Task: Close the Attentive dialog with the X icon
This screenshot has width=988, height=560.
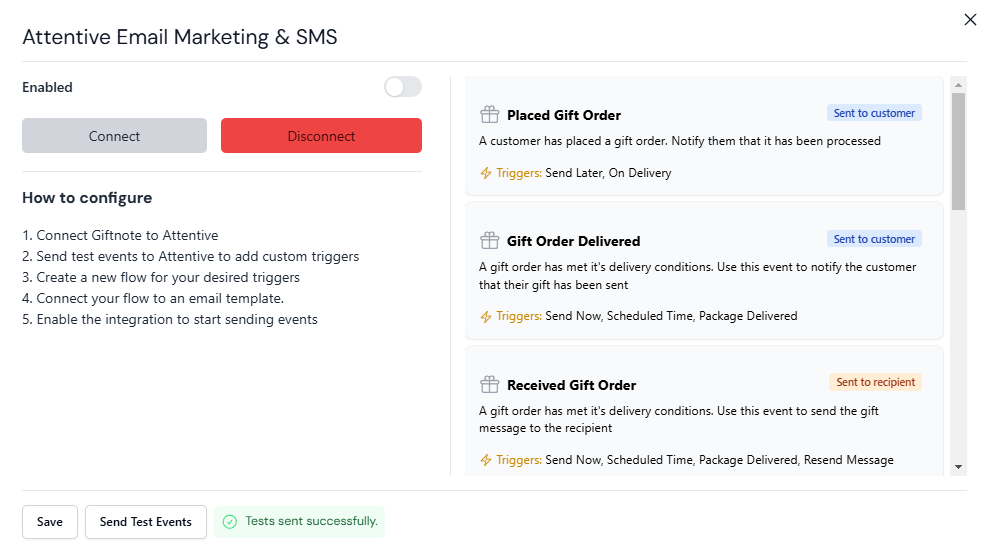Action: click(x=970, y=20)
